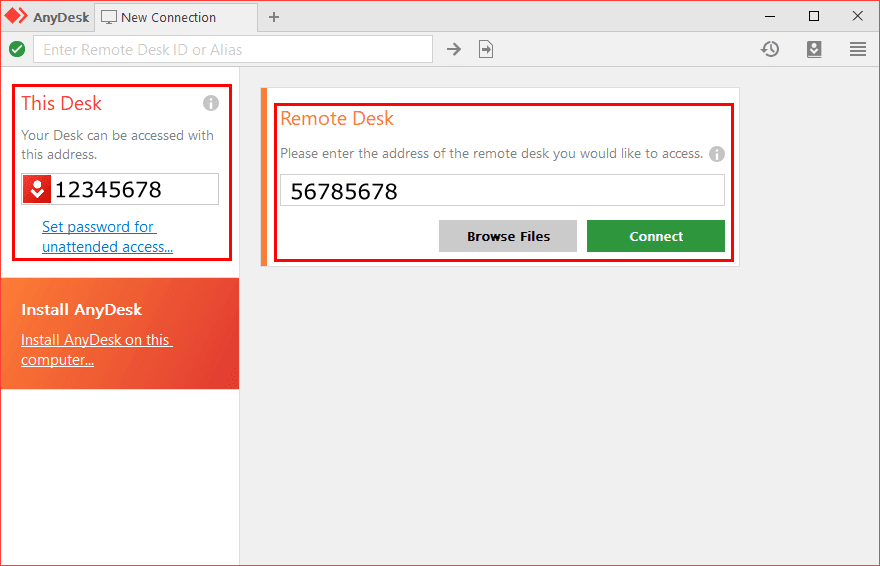Maximize the AnyDesk window
Viewport: 880px width, 566px height.
814,16
